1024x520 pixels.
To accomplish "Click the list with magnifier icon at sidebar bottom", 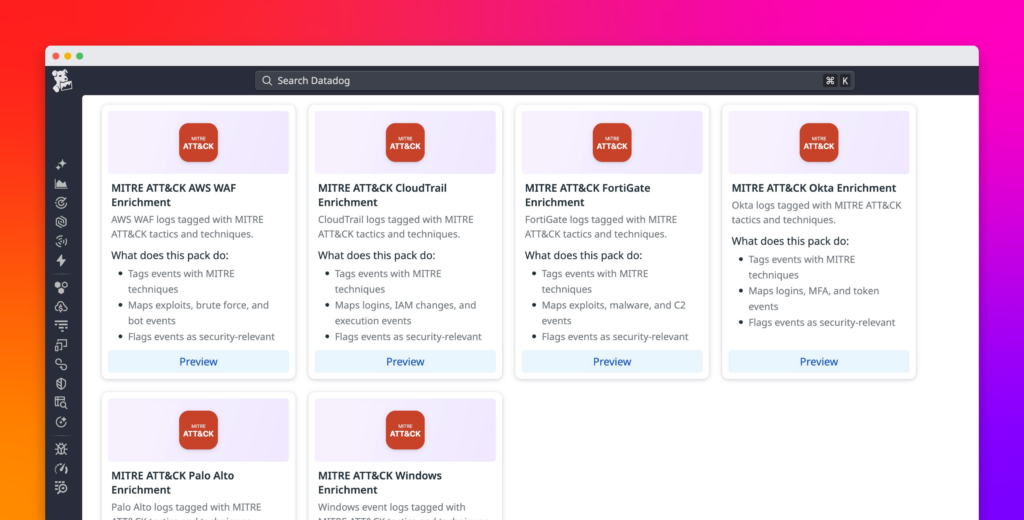I will [61, 487].
